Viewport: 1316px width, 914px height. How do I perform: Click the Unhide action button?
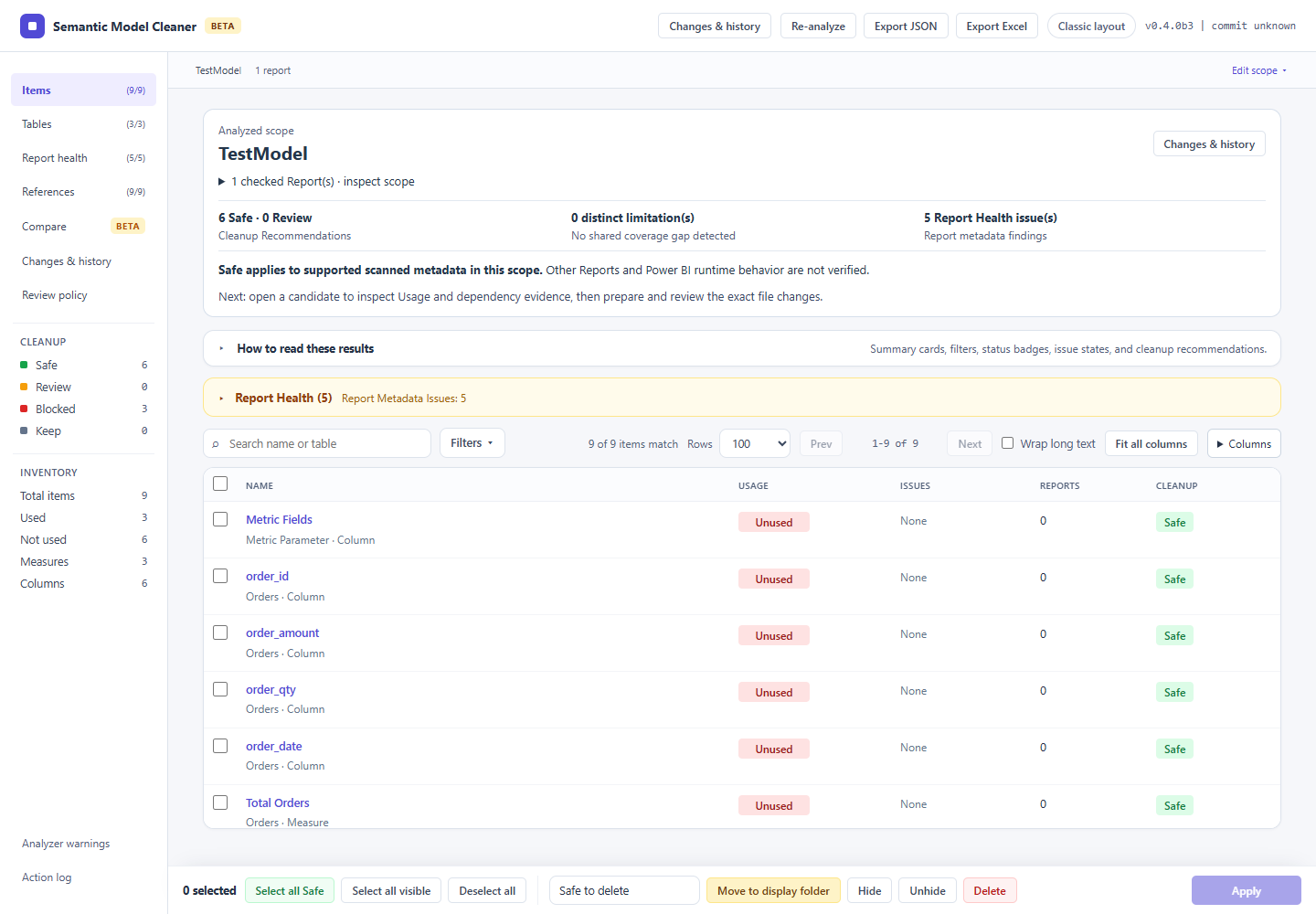pos(928,890)
